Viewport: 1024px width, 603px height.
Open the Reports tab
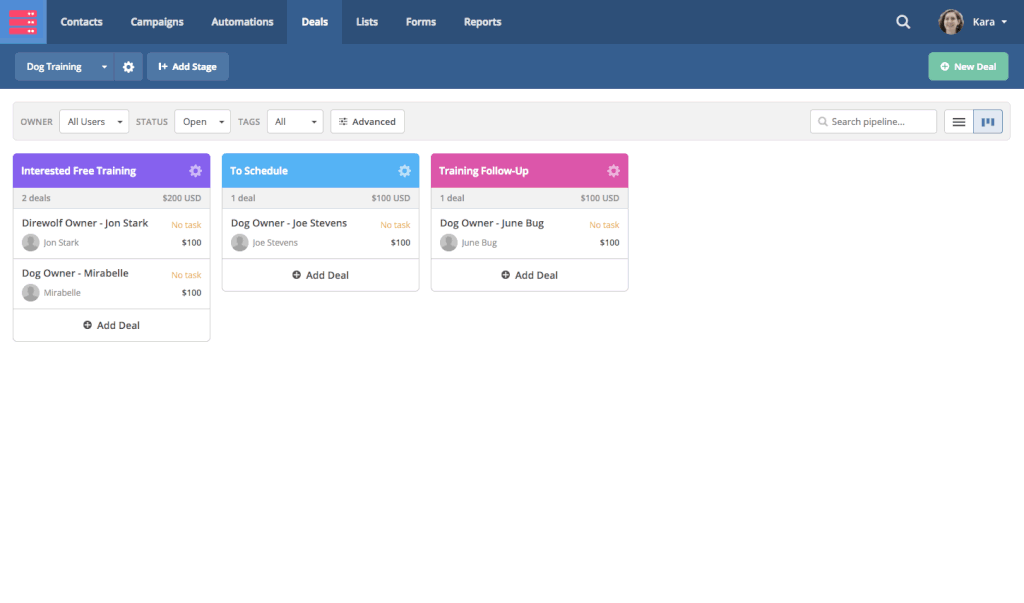pyautogui.click(x=482, y=22)
